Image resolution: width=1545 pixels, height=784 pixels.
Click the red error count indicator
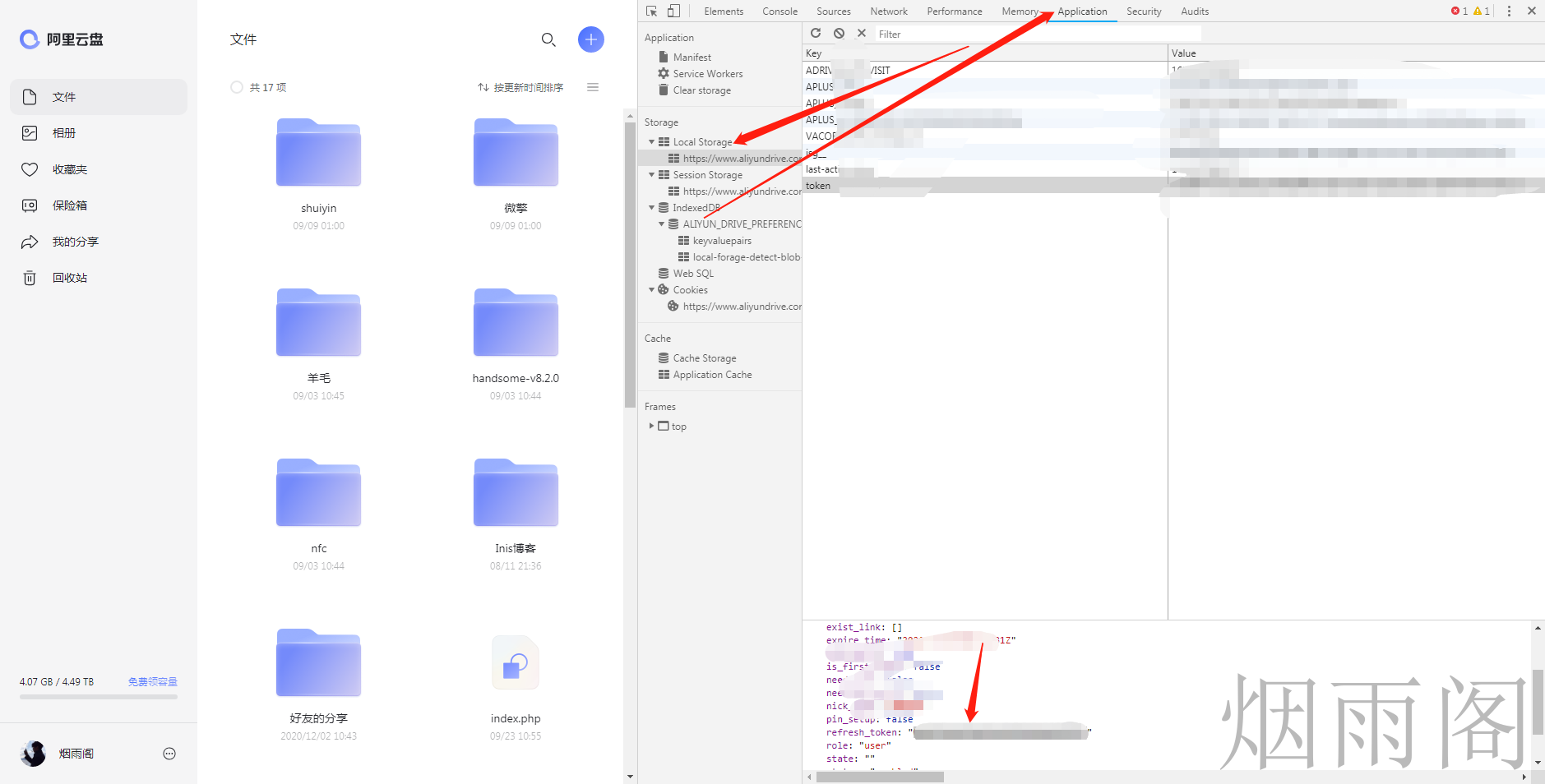[x=1459, y=11]
